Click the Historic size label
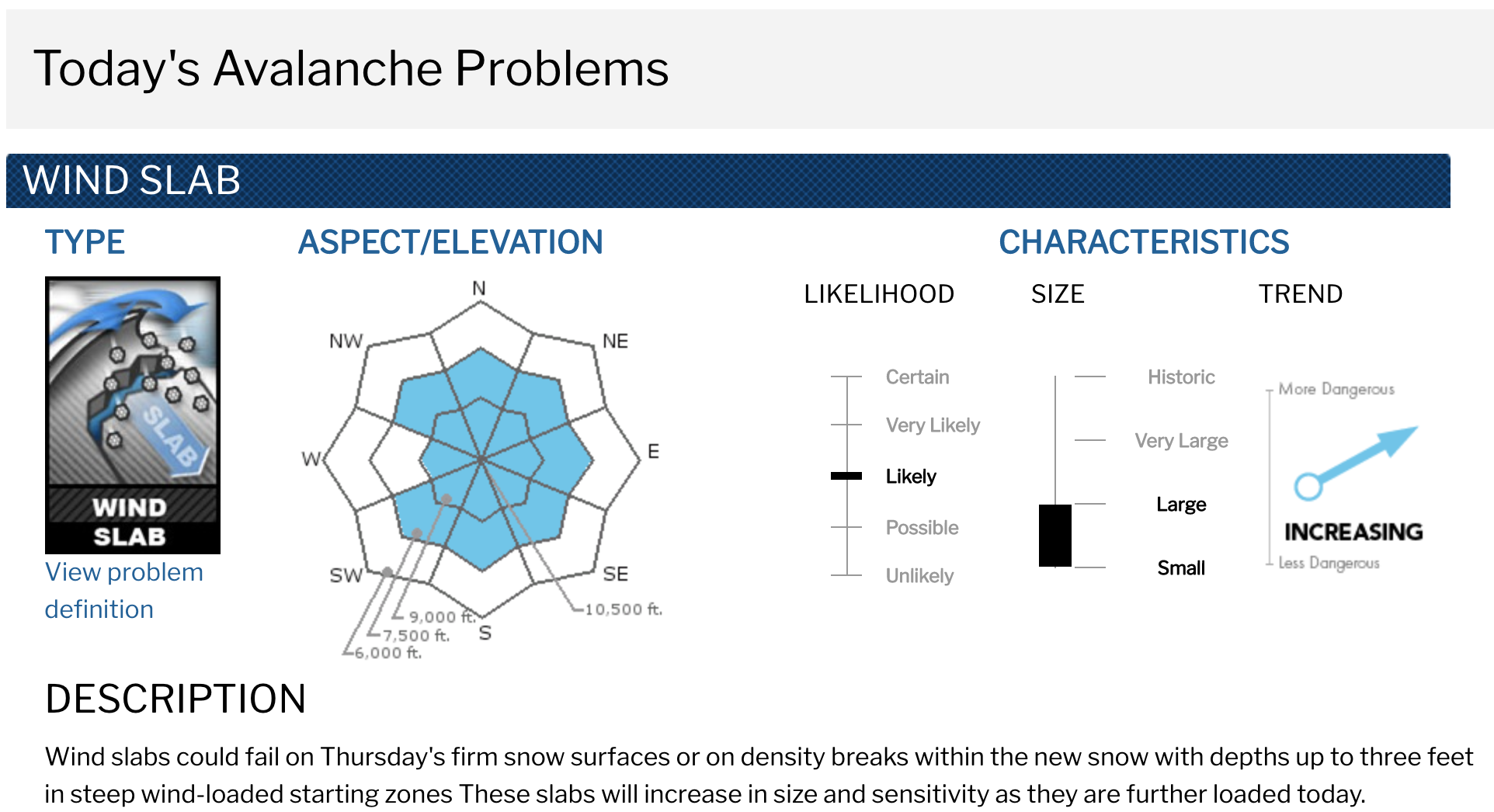1494x812 pixels. [1181, 377]
